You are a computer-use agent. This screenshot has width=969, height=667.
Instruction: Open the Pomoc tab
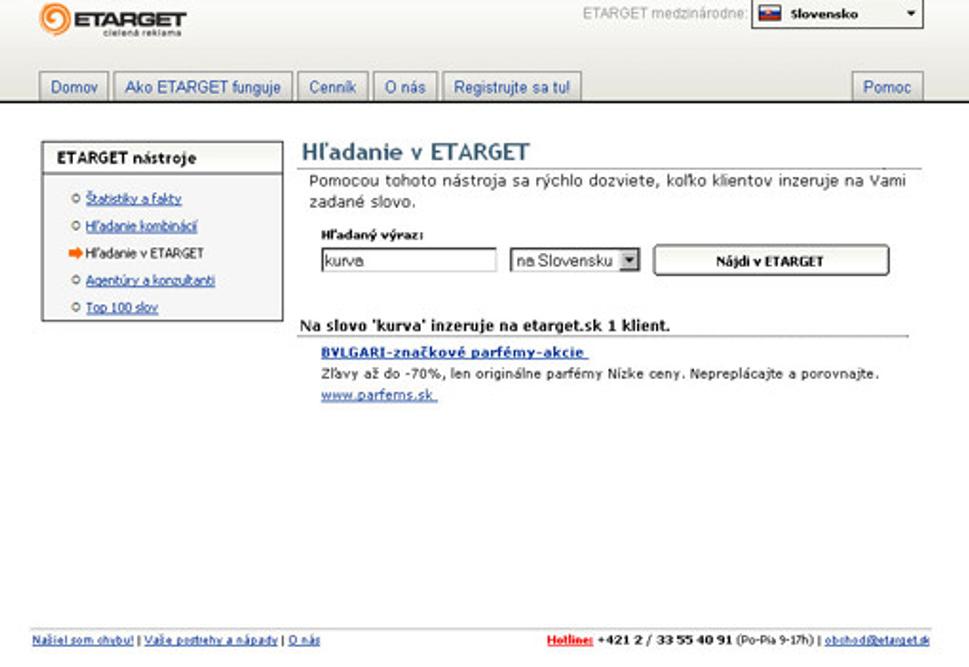click(x=887, y=87)
